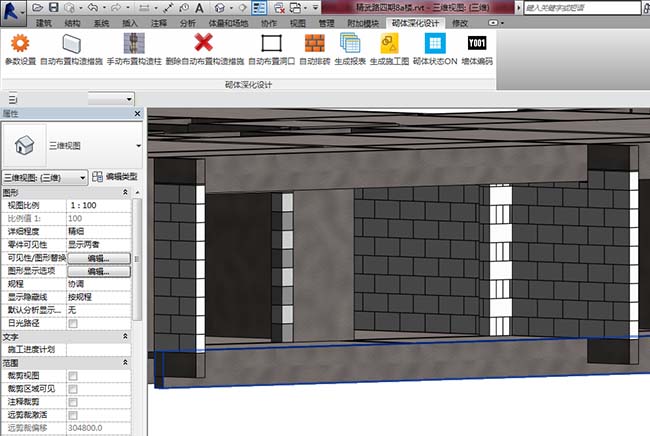Open the 结构 ribbon tab
The image size is (650, 436).
73,23
